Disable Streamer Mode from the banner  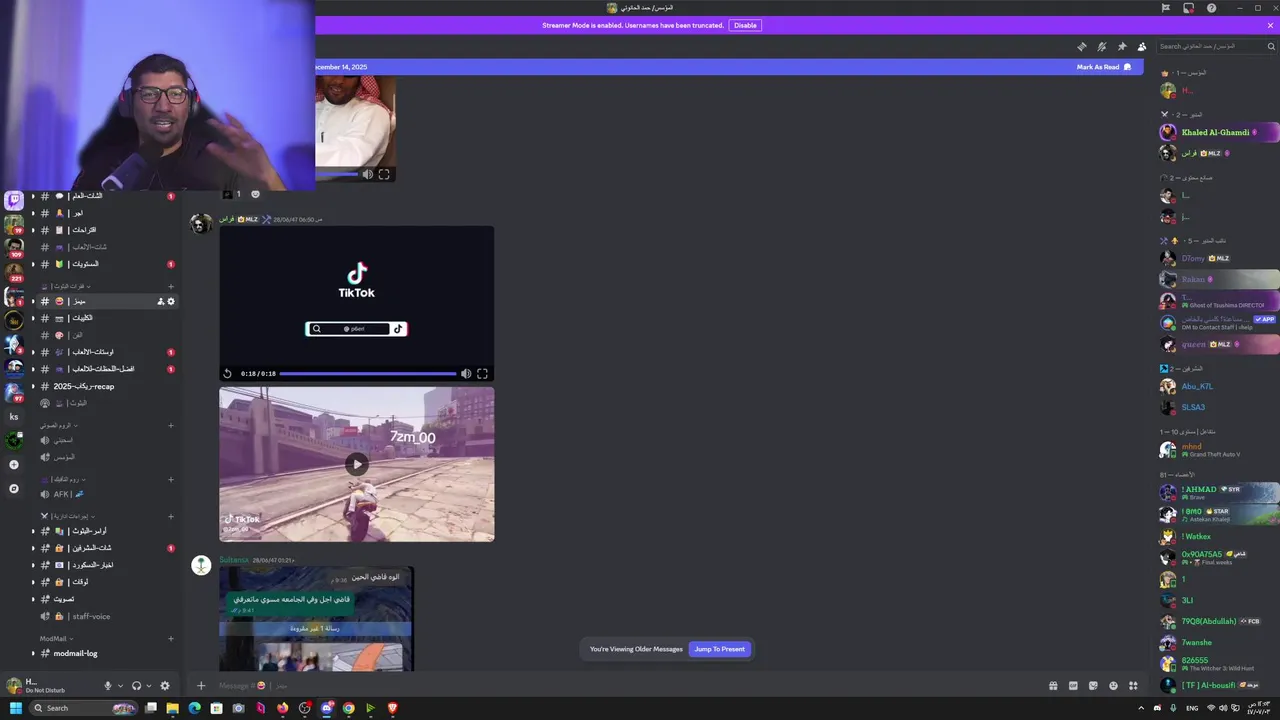point(745,25)
